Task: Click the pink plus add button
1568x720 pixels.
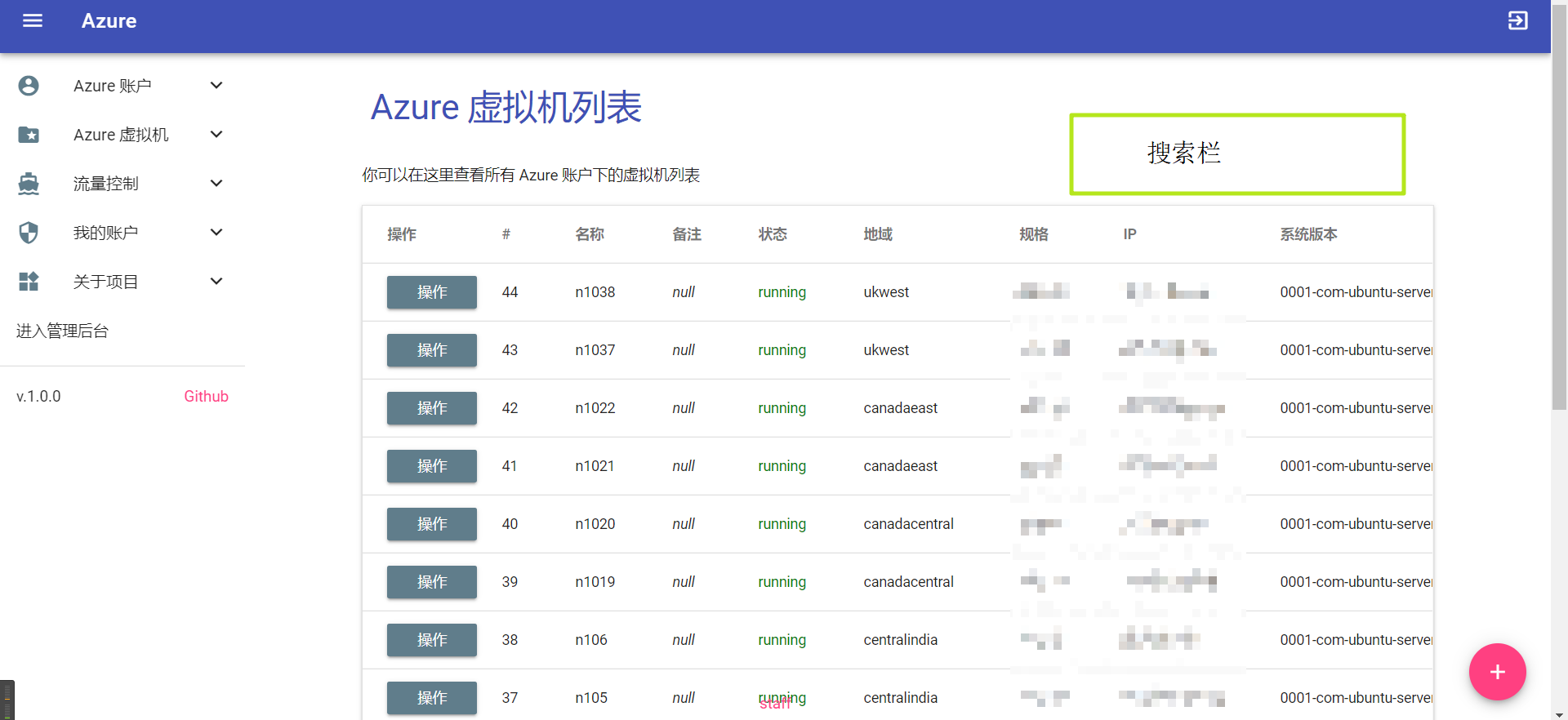Action: coord(1497,672)
